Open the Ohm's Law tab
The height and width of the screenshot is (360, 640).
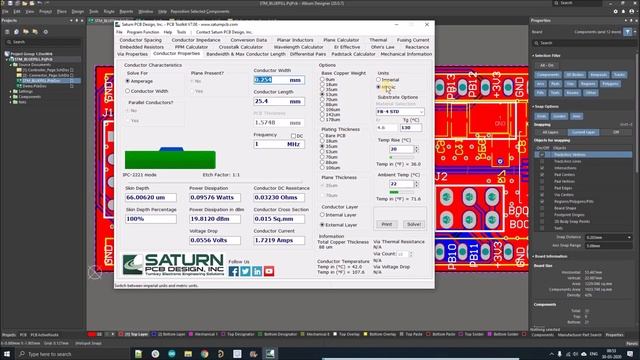(383, 47)
